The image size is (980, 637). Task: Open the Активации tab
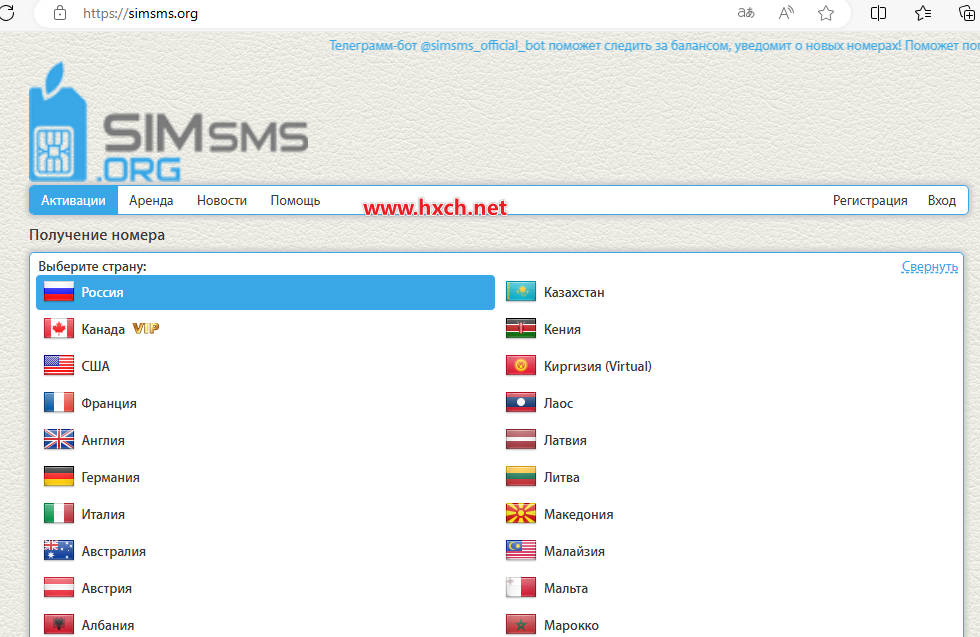(x=73, y=201)
